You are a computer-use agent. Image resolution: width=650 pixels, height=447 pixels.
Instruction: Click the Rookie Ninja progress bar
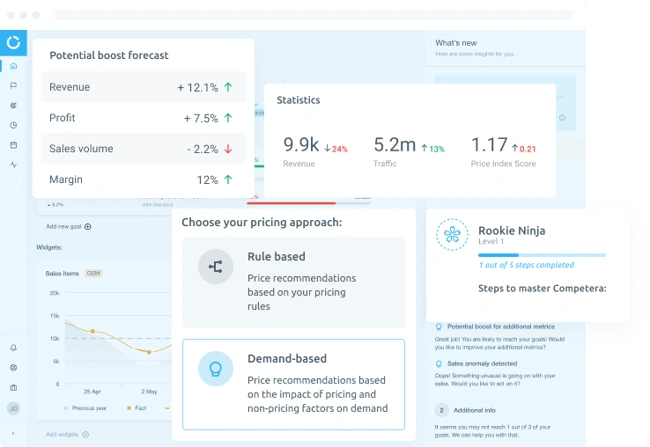(x=527, y=255)
